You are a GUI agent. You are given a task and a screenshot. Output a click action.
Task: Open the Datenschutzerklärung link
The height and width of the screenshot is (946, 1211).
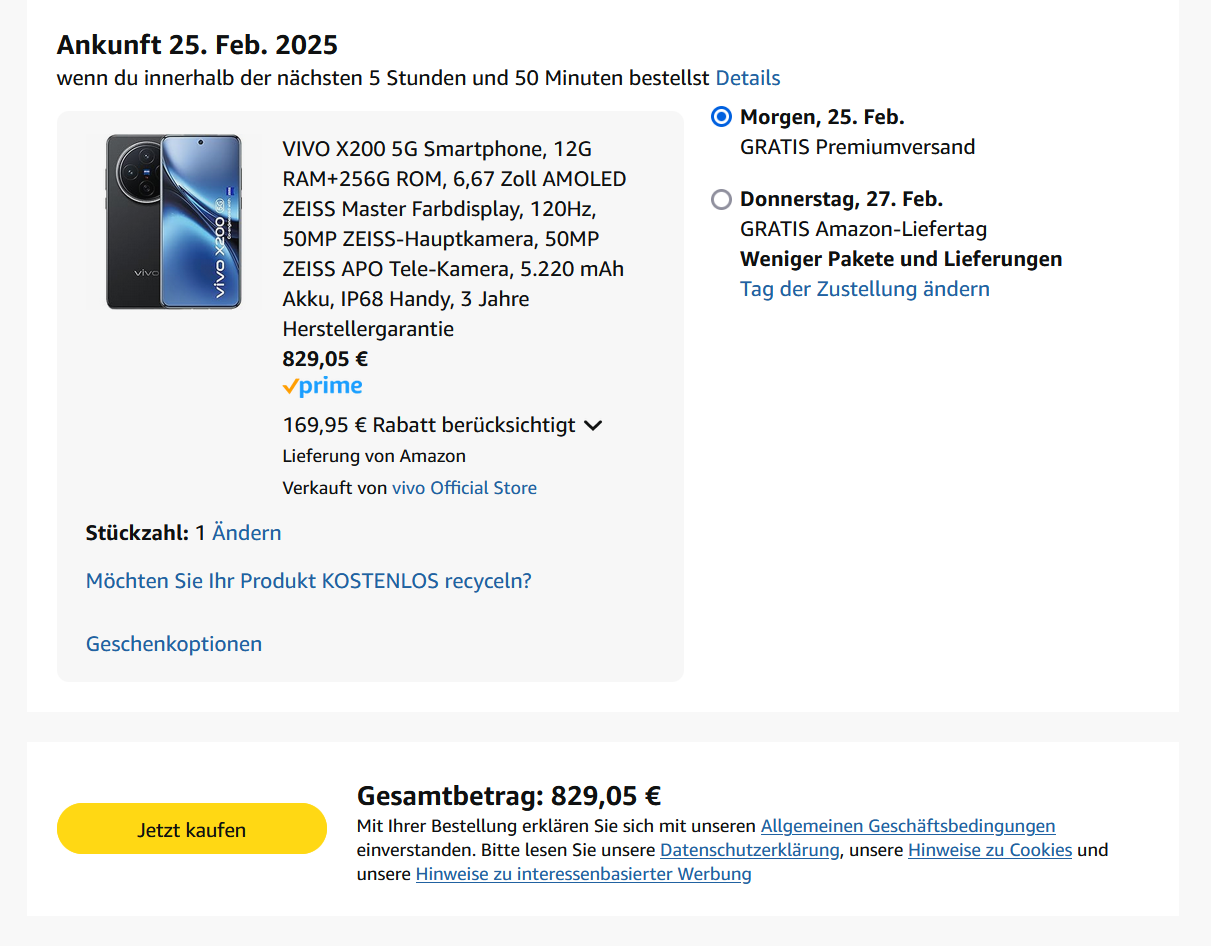(749, 850)
